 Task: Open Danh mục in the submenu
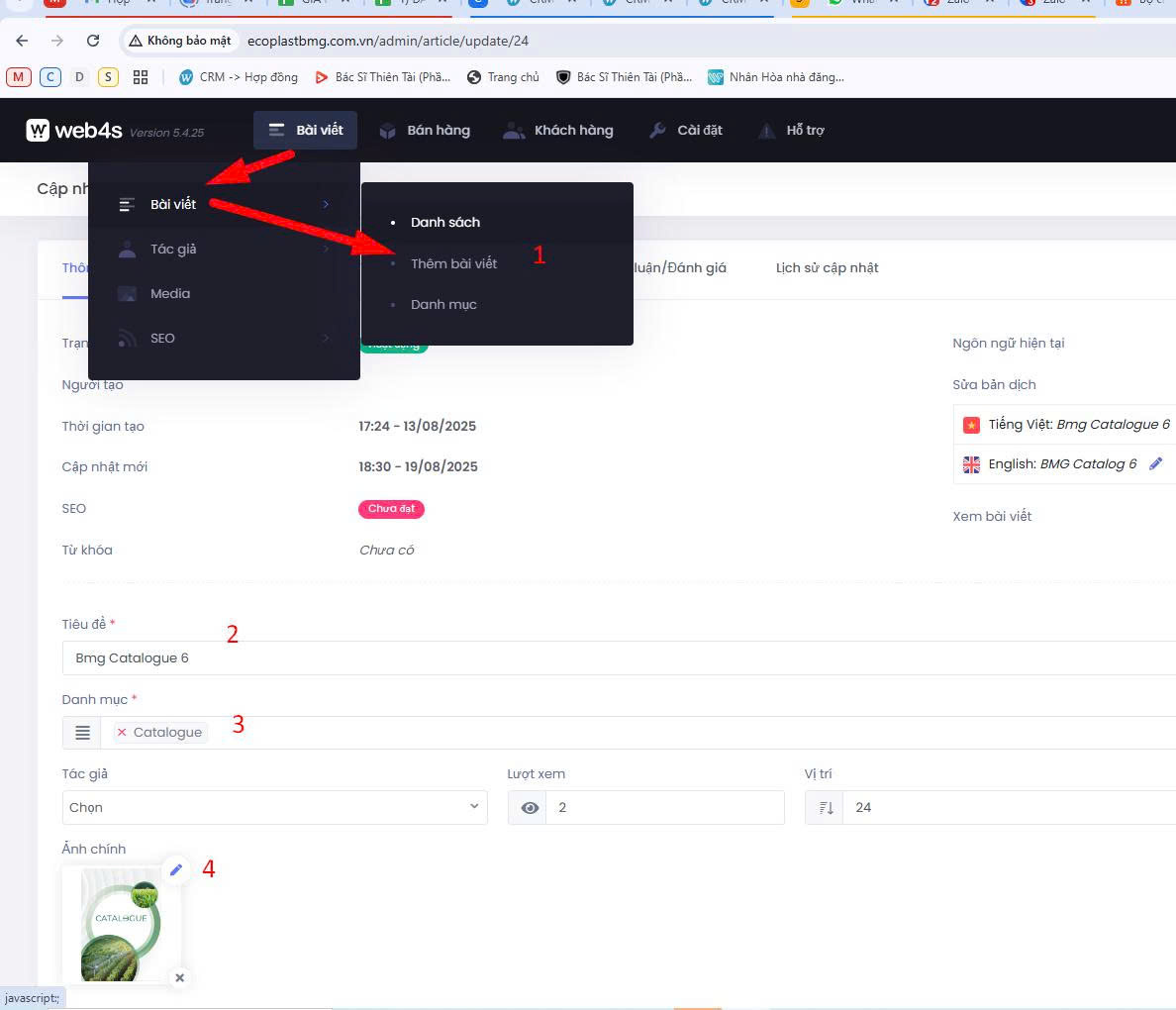(x=443, y=304)
